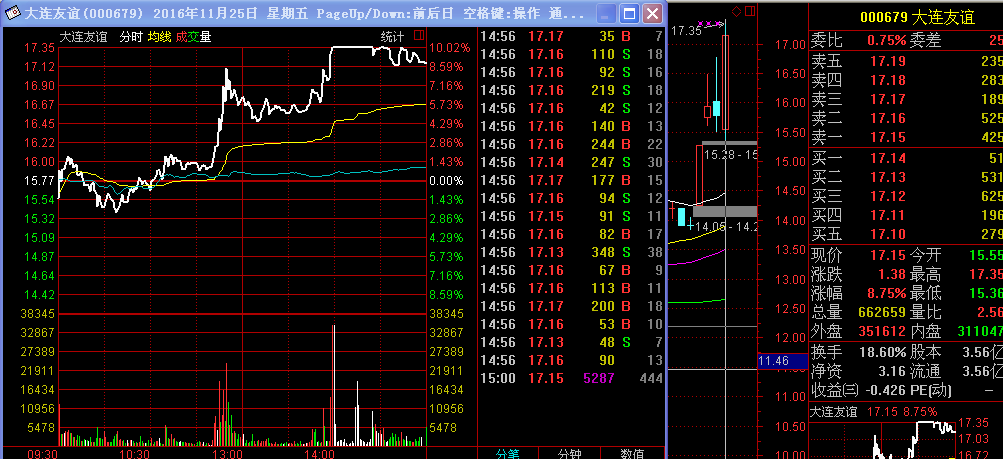Switch to the 数值 tab
Image resolution: width=1003 pixels, height=459 pixels.
(x=632, y=452)
